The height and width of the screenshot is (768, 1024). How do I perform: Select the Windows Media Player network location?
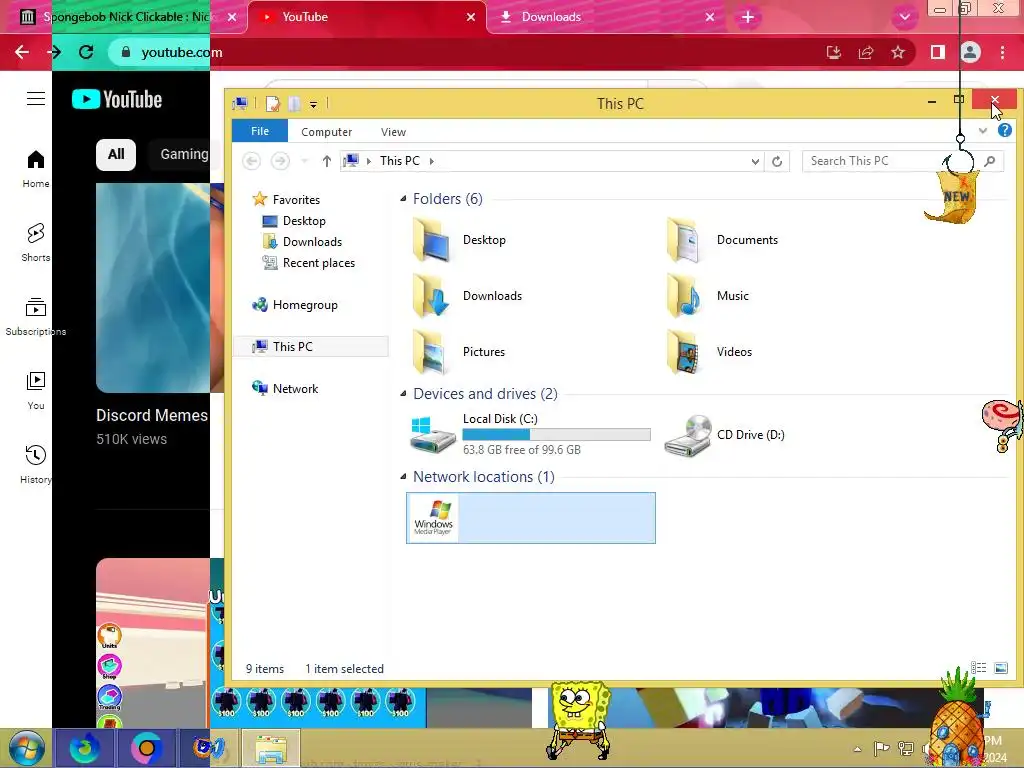click(x=531, y=518)
